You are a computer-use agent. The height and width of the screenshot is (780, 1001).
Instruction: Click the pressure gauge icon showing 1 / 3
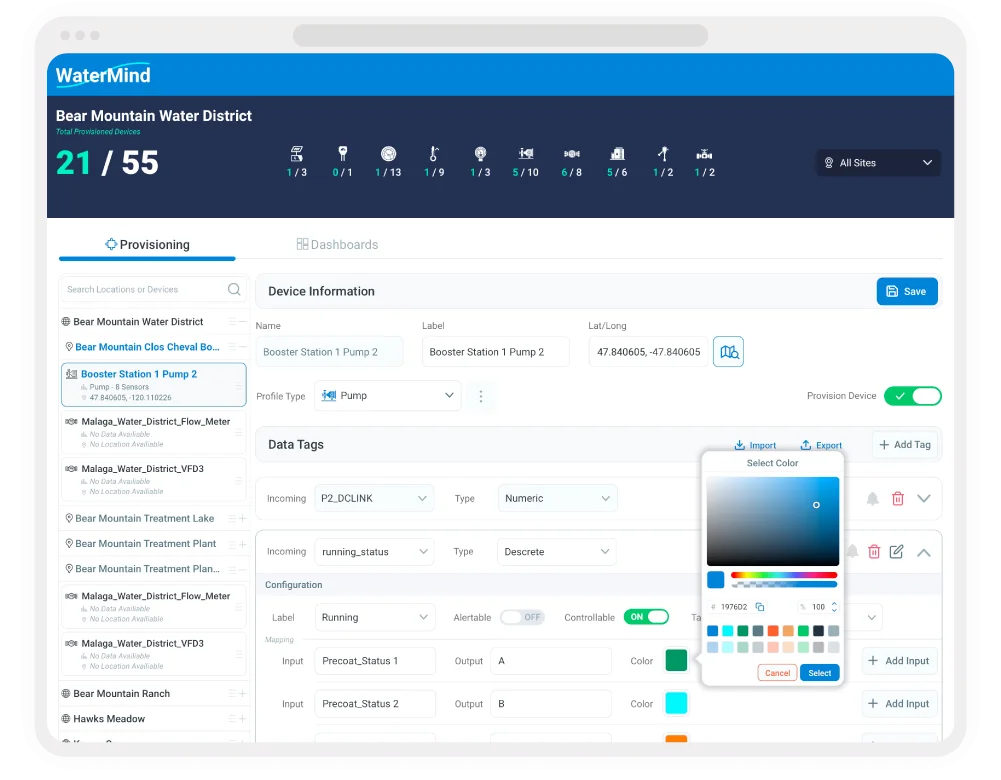coord(480,154)
